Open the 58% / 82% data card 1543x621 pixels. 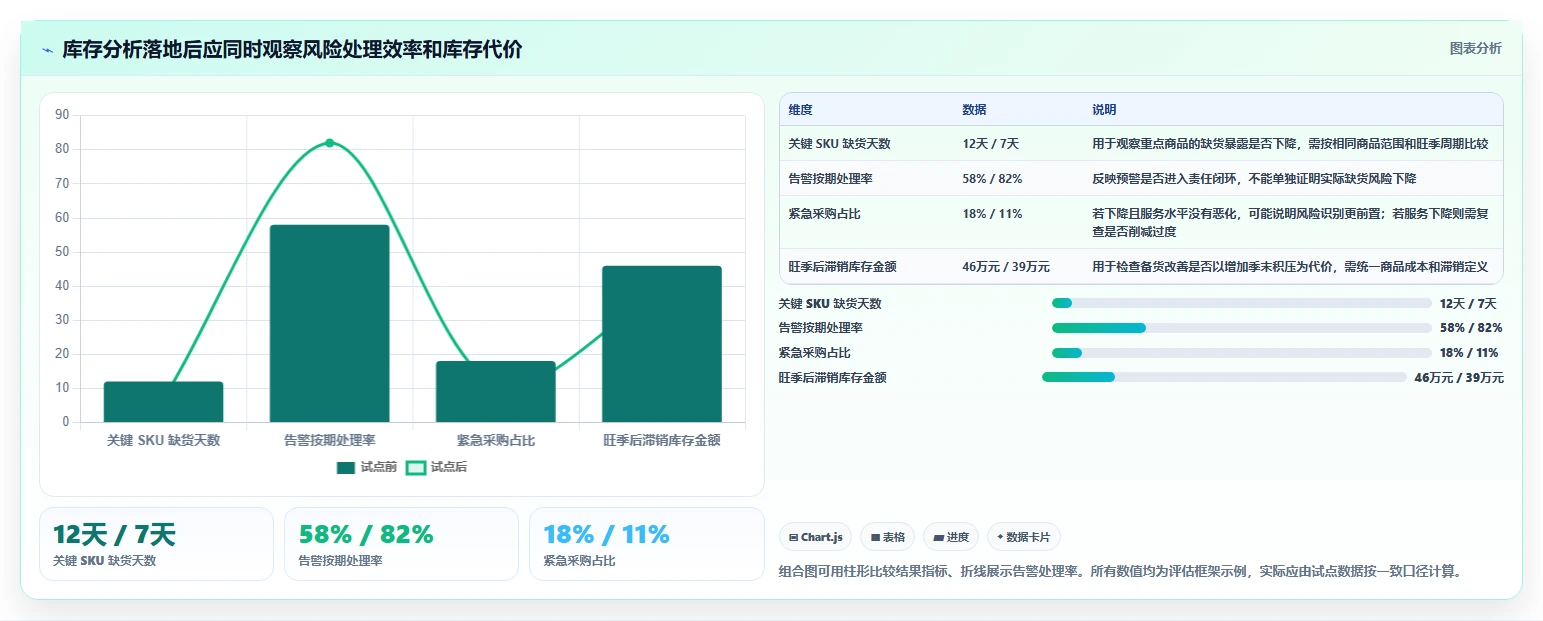401,544
